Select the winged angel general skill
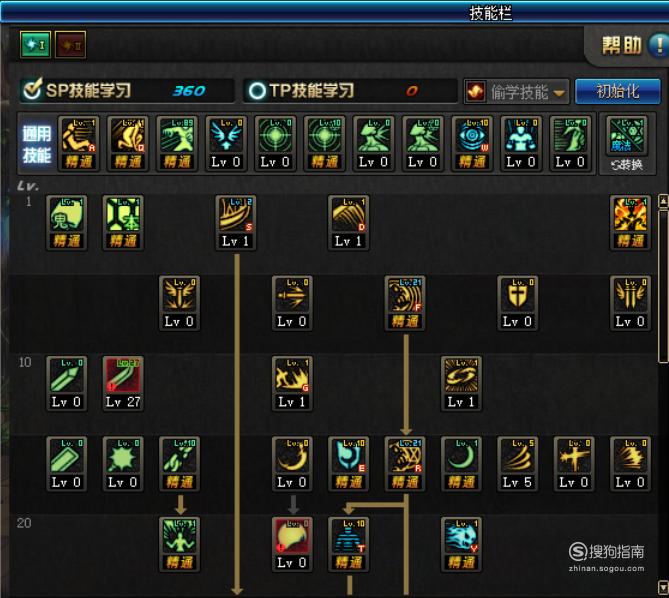 [x=226, y=142]
